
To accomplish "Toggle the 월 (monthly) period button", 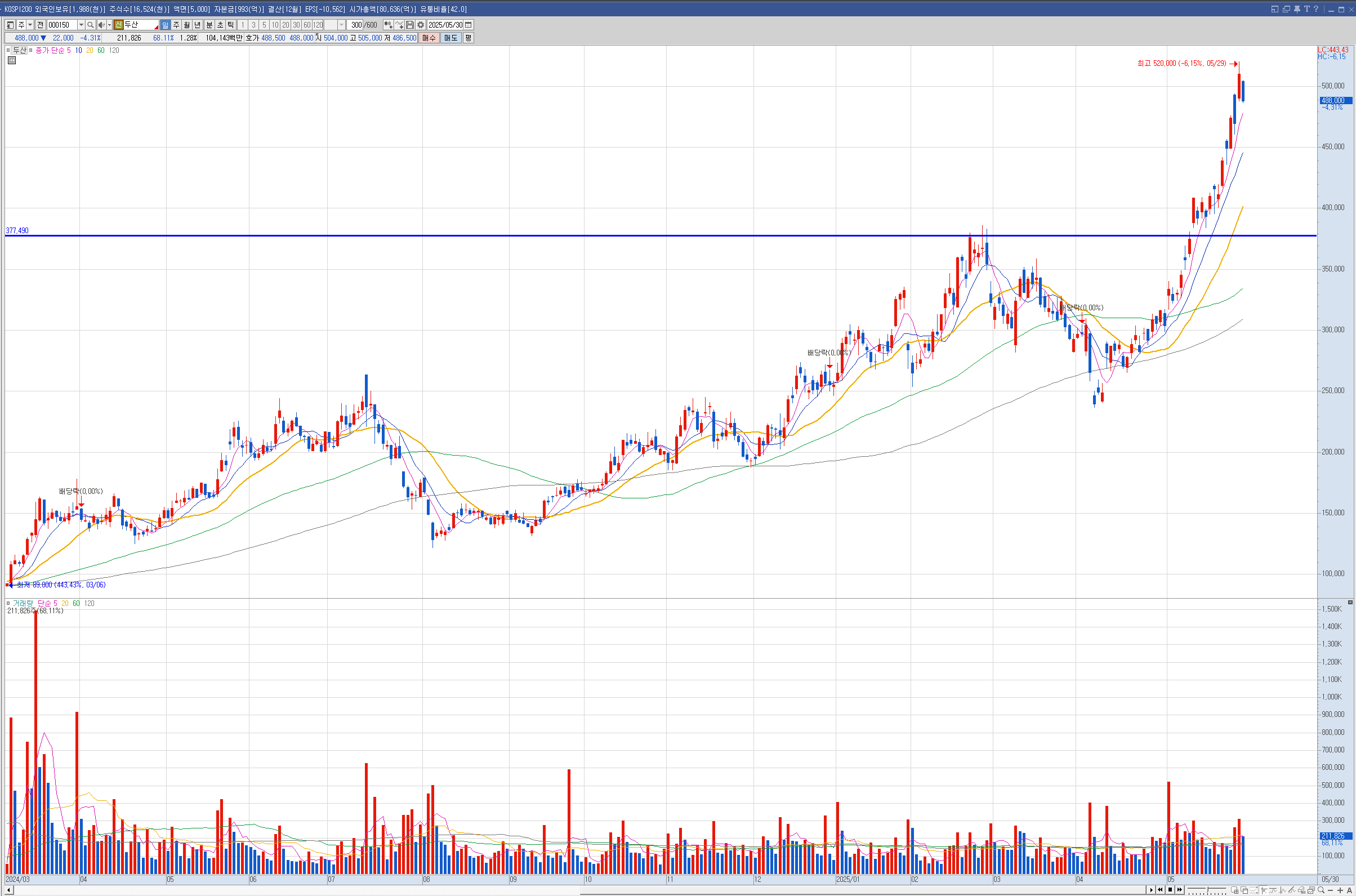I will (x=187, y=25).
